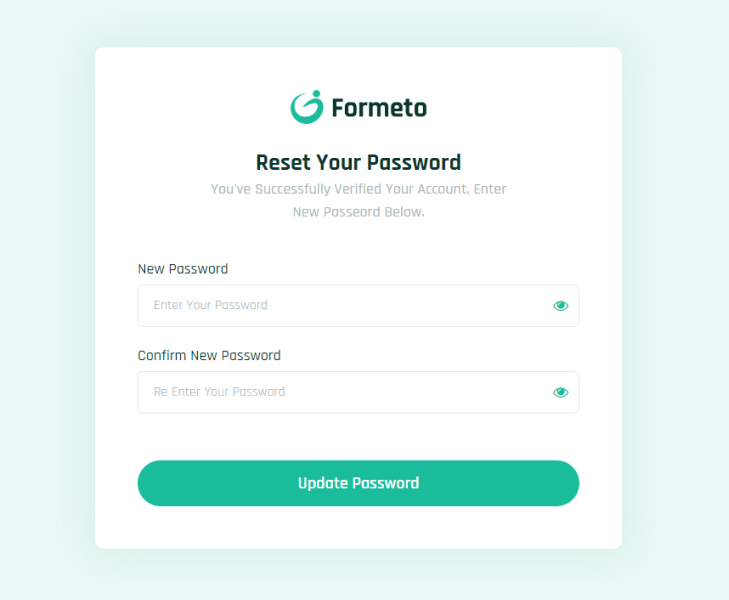The image size is (729, 600).
Task: Click the account verified subtitle text
Action: 358,189
